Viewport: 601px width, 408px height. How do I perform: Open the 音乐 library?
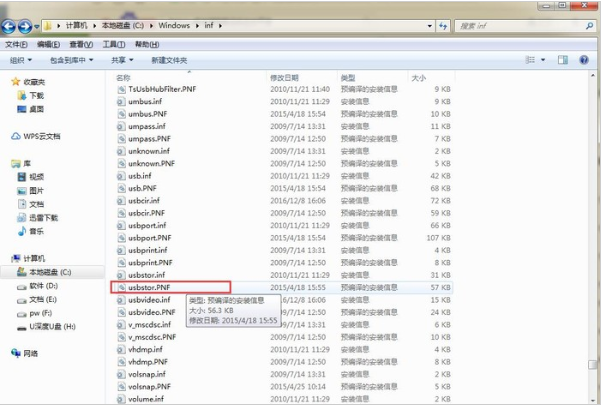tap(36, 231)
